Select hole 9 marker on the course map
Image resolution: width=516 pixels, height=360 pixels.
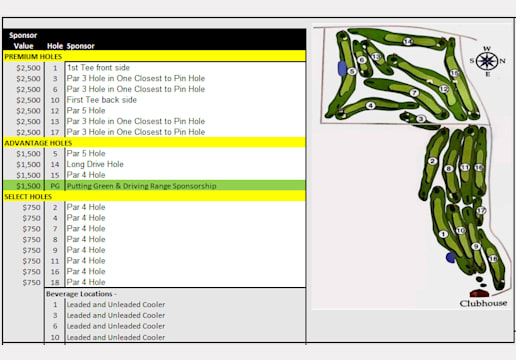pyautogui.click(x=476, y=246)
